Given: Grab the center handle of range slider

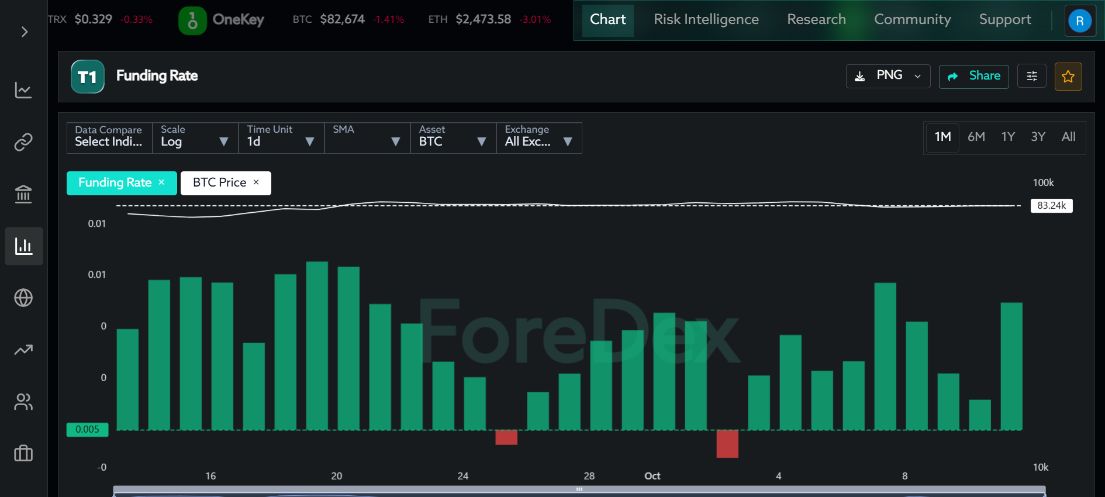Looking at the screenshot, I should click(x=579, y=489).
